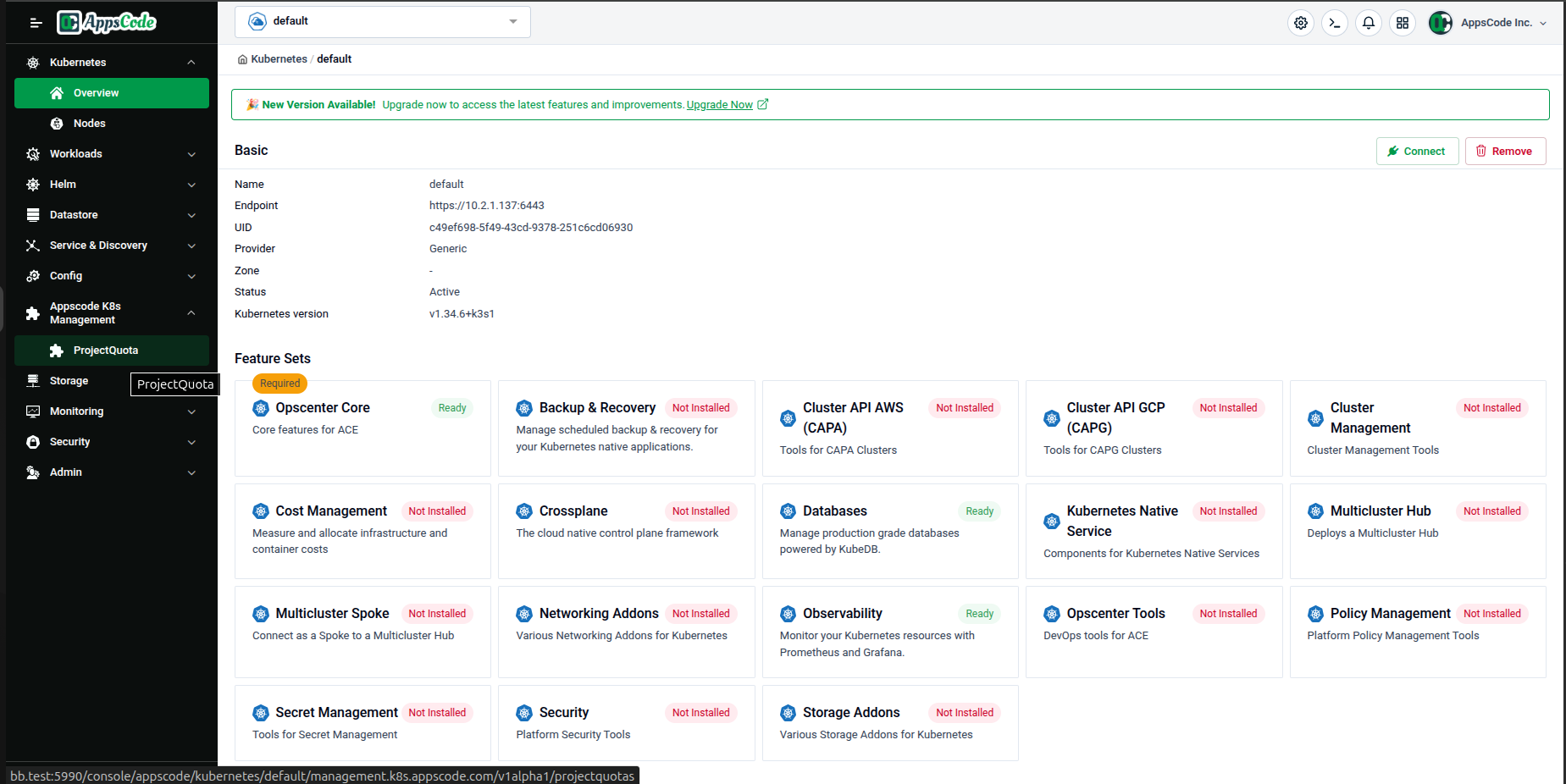
Task: Open the terminal console icon in top bar
Action: [1335, 23]
